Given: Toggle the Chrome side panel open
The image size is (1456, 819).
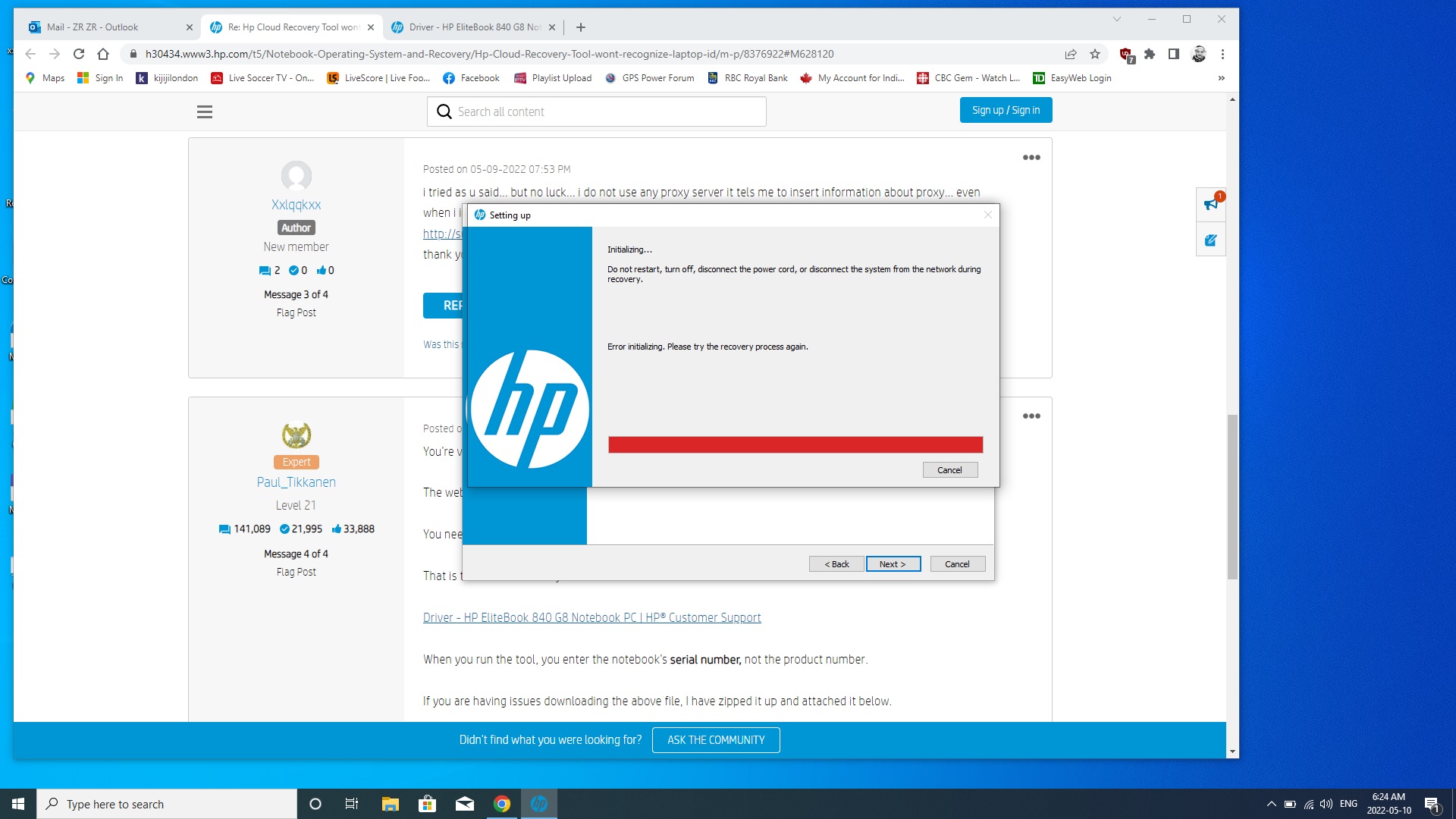Looking at the screenshot, I should tap(1173, 54).
